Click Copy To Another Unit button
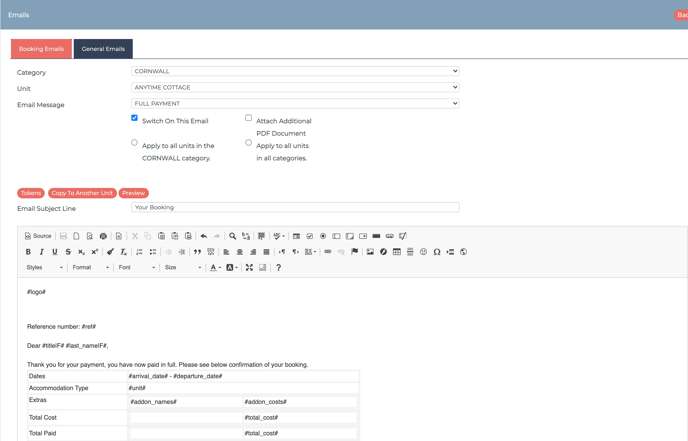This screenshot has height=441, width=688. (82, 193)
